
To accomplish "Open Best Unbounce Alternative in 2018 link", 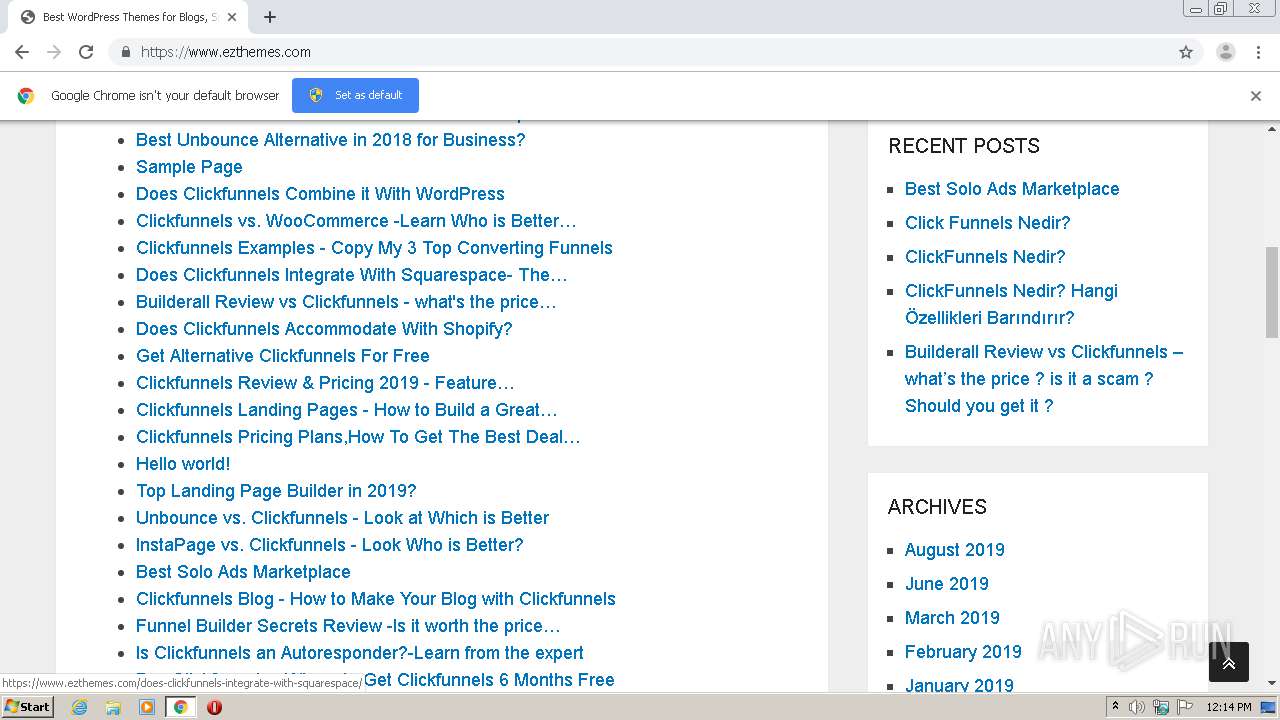I will pos(330,140).
